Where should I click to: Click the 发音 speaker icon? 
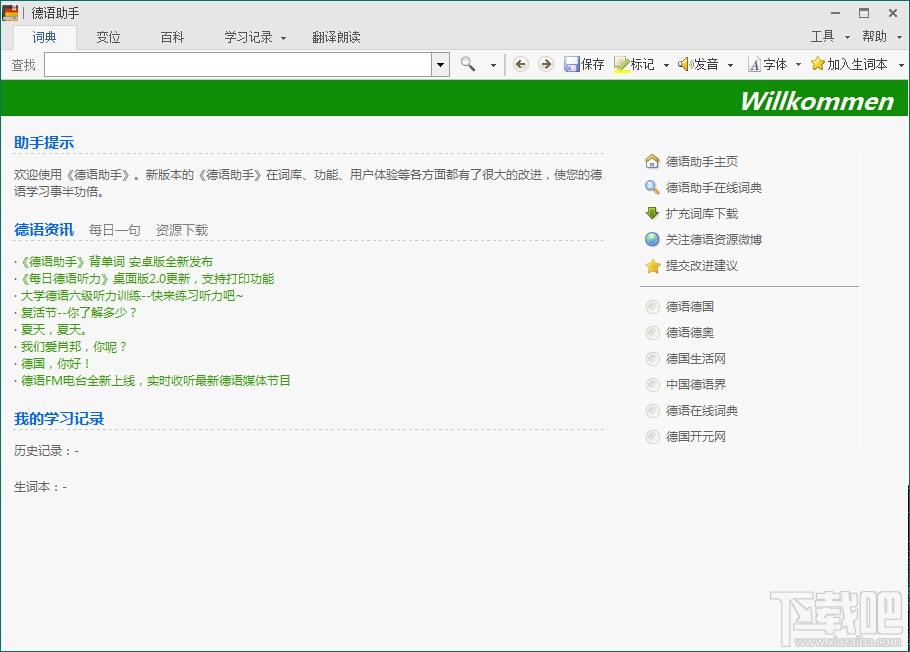pyautogui.click(x=685, y=64)
